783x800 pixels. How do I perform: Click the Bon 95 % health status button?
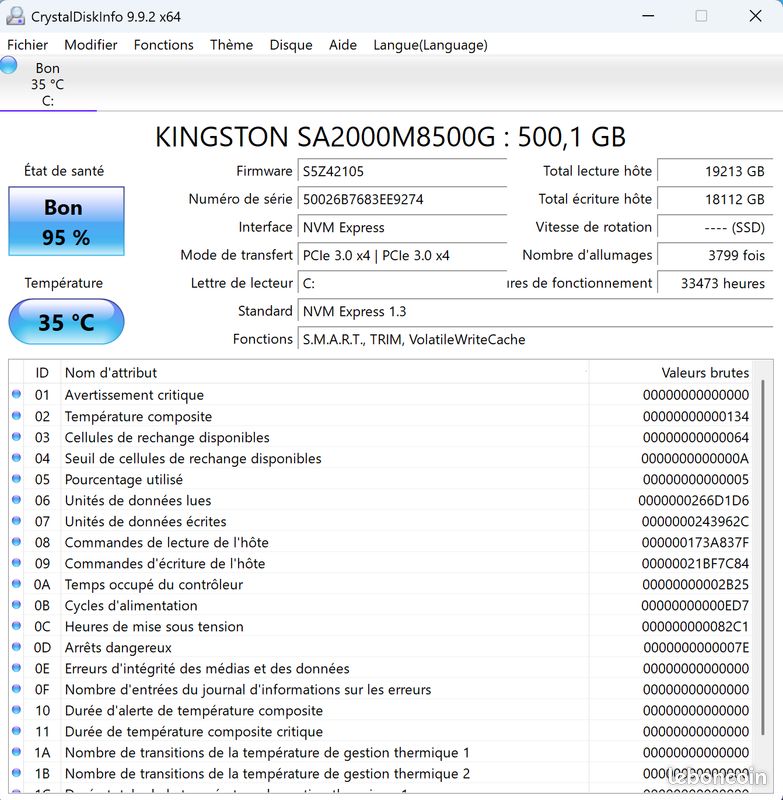tap(66, 221)
